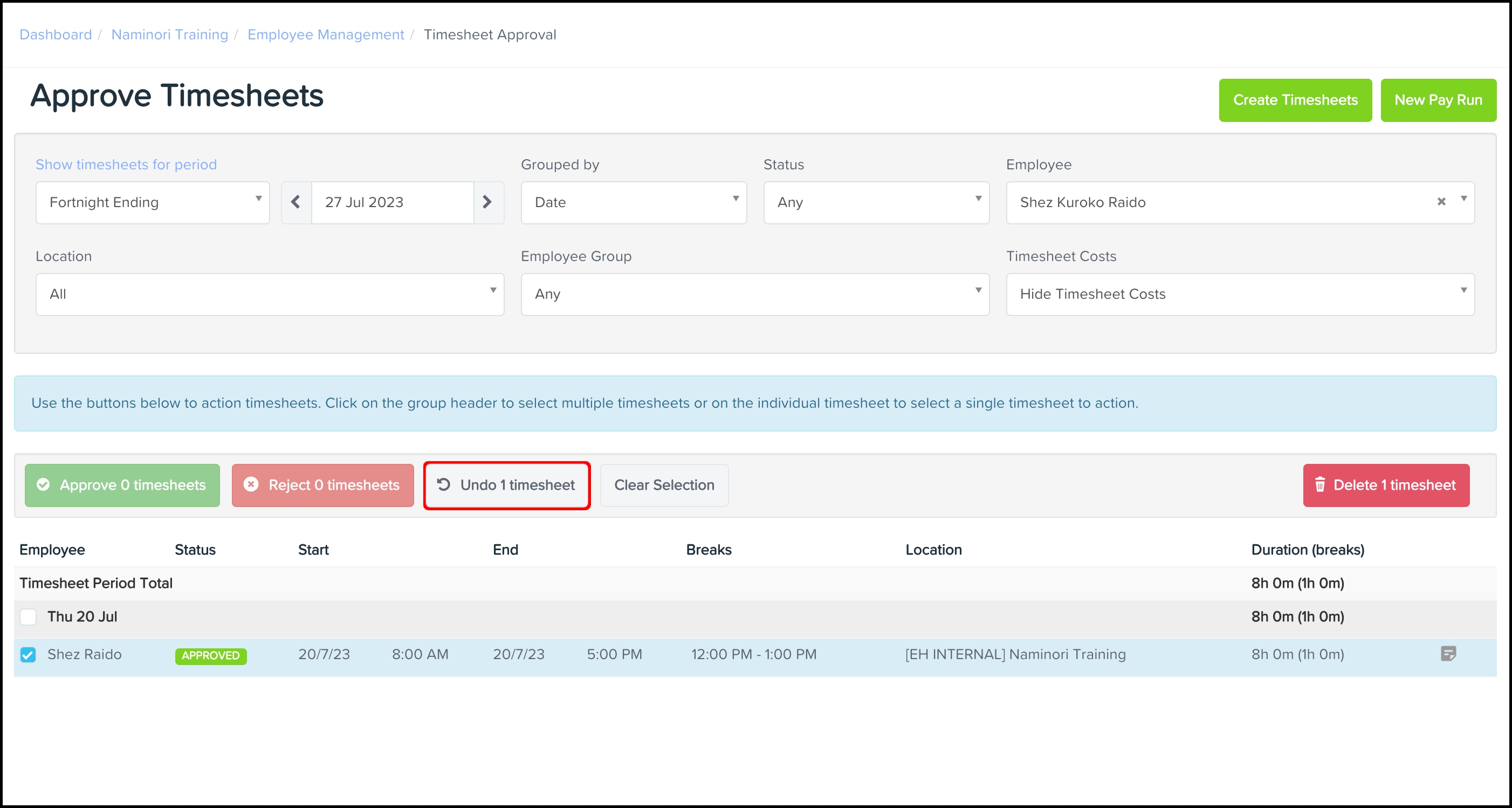Open the Status Any dropdown
Image resolution: width=1512 pixels, height=808 pixels.
click(x=876, y=202)
